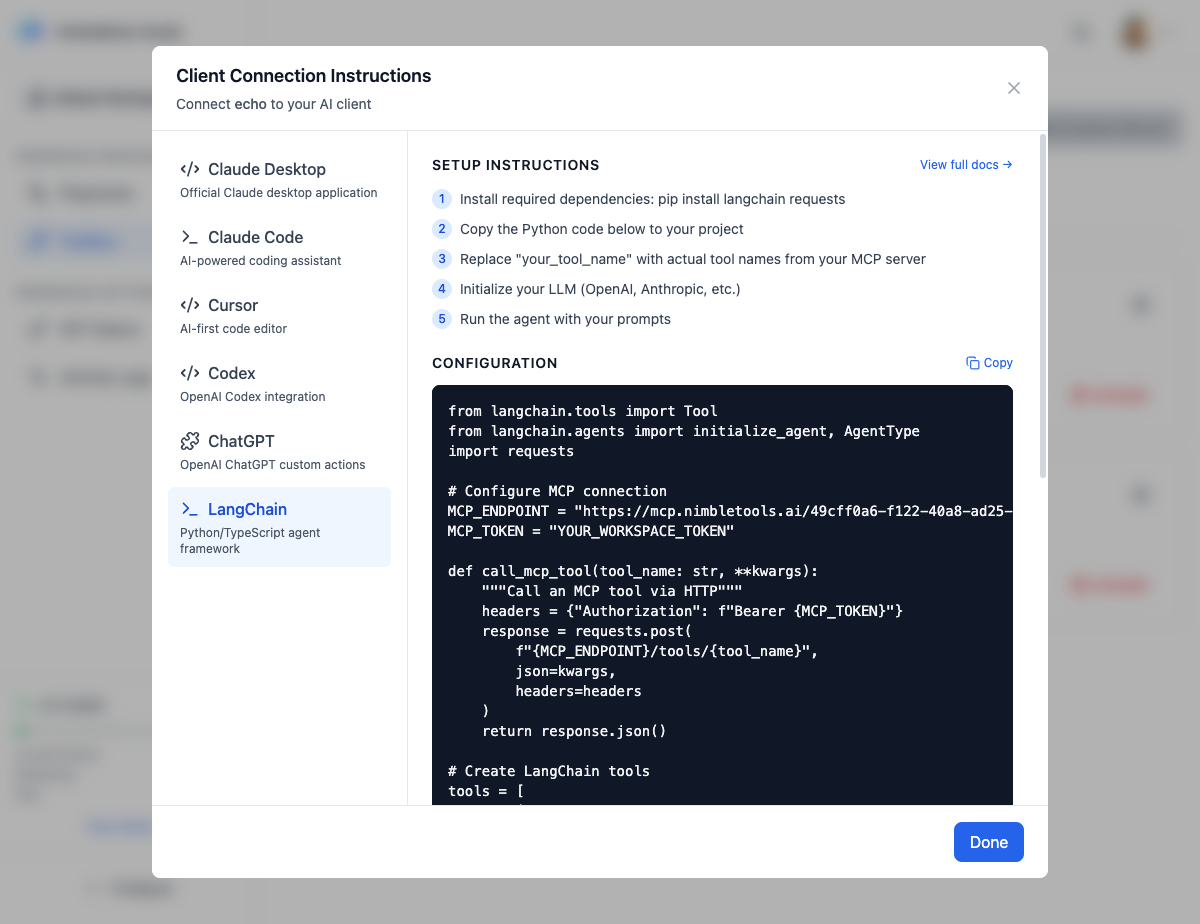
Task: Open the Codex integration instructions
Action: 279,383
